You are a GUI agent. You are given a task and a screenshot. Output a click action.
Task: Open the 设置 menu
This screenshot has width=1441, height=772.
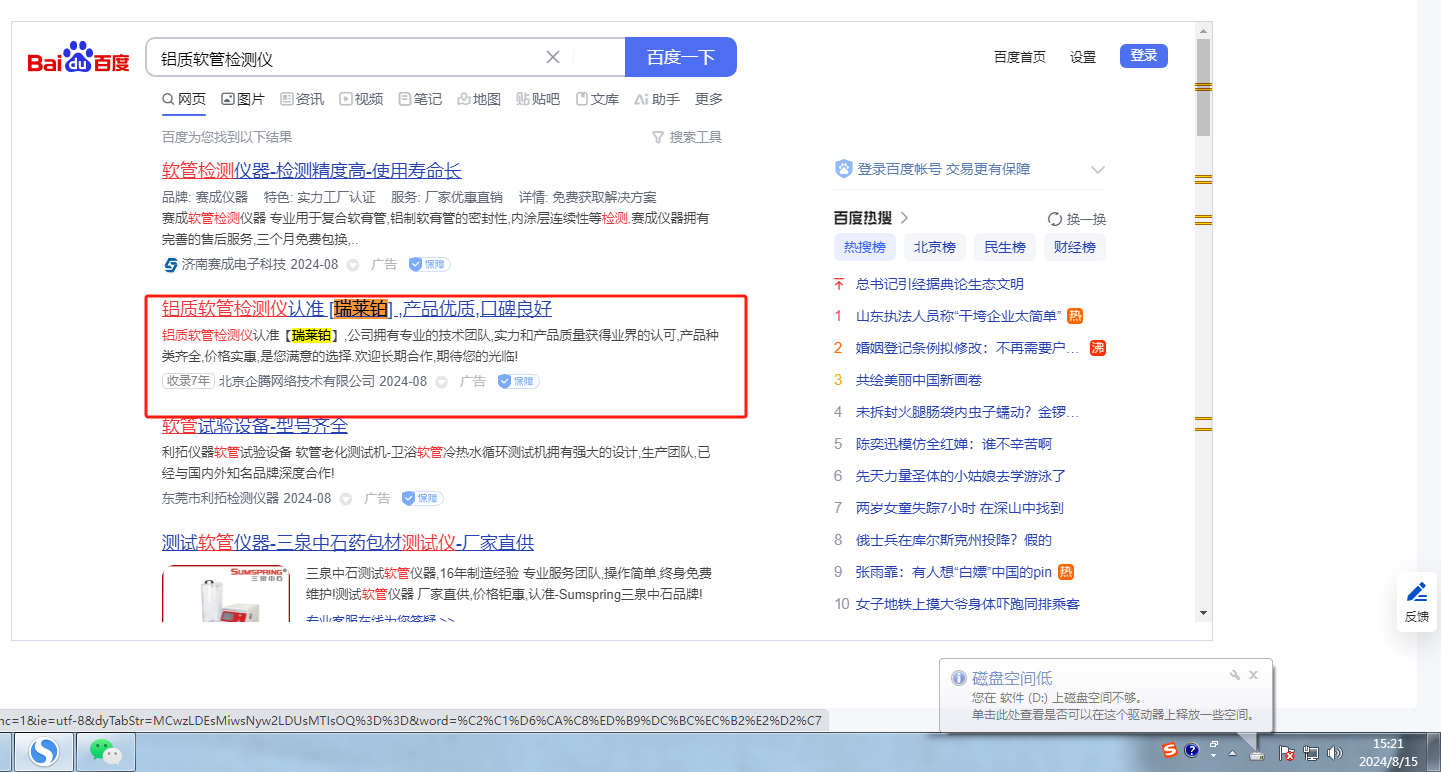pyautogui.click(x=1083, y=57)
